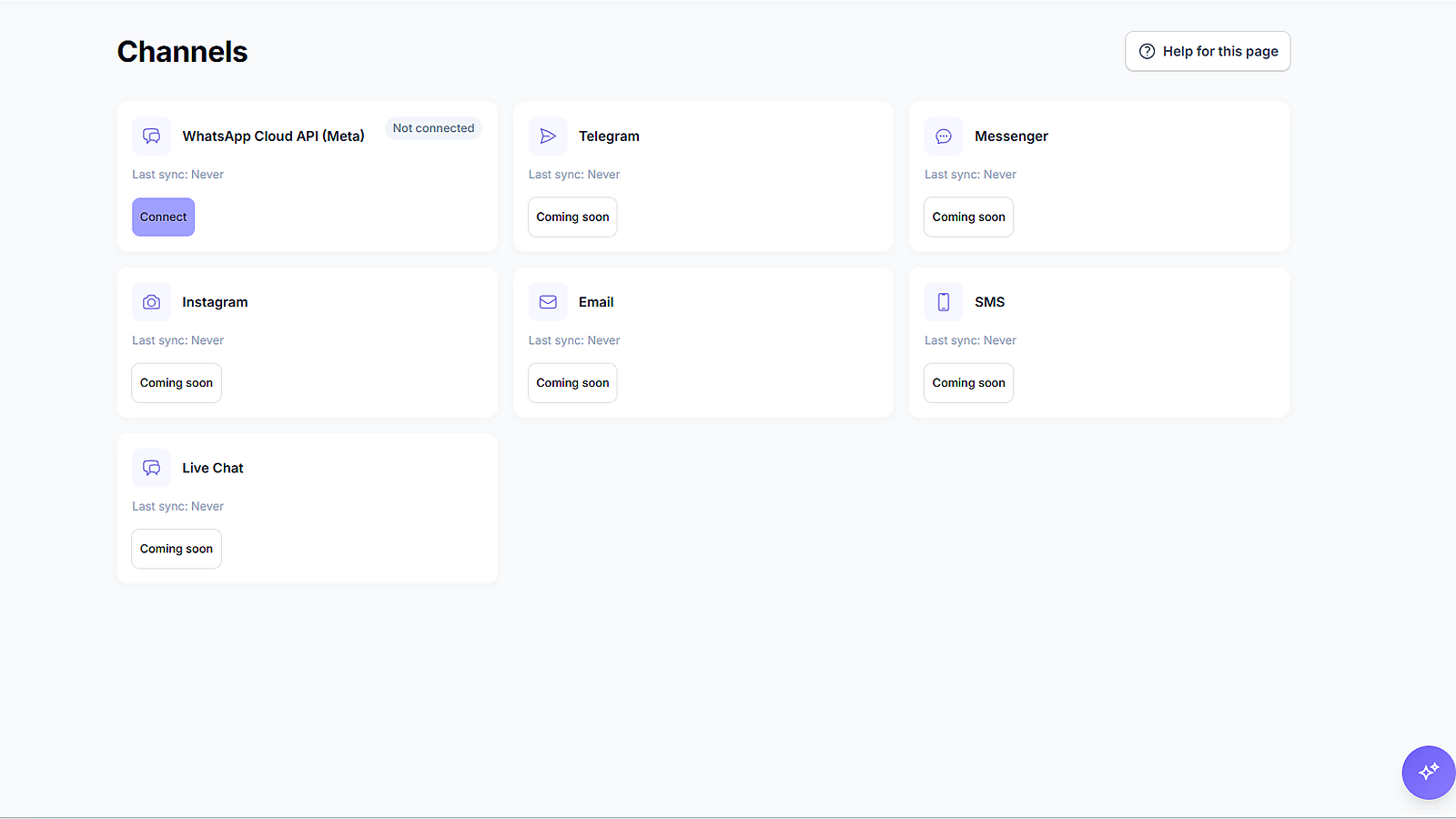Viewport: 1456px width, 819px height.
Task: Click the Telegram paper plane icon
Action: coord(548,136)
